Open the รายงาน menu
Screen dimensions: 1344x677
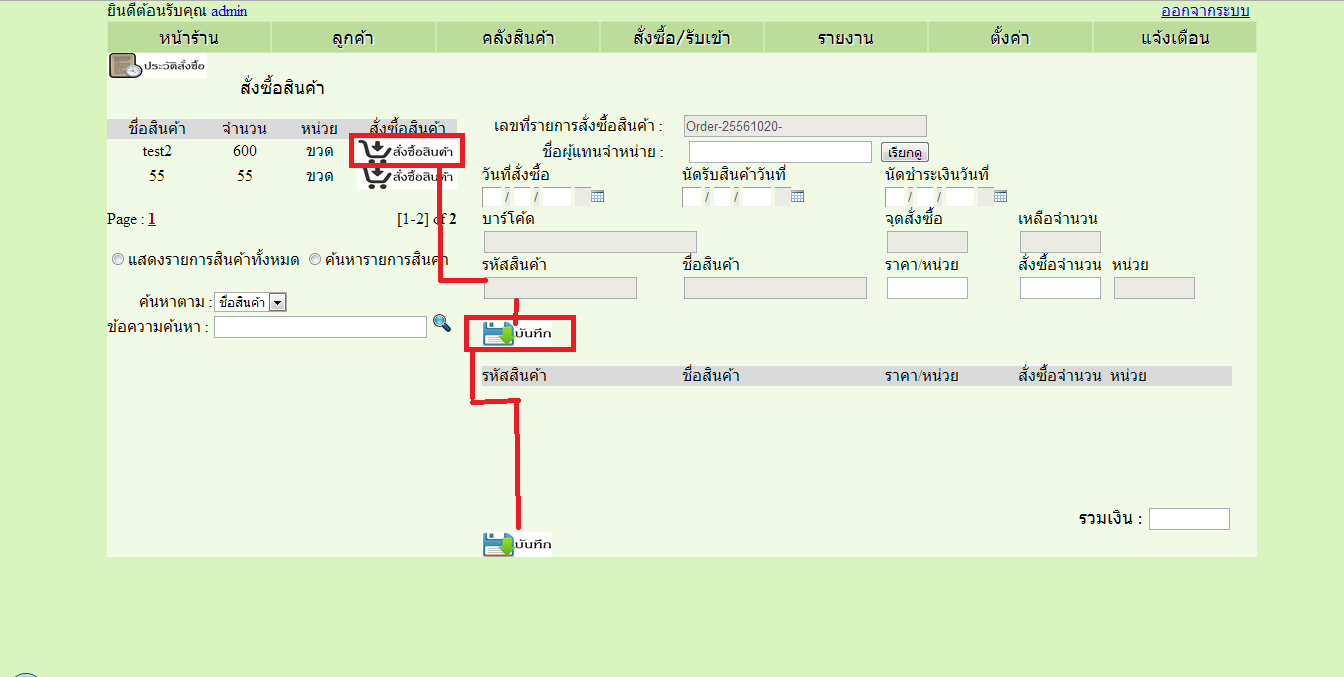click(x=846, y=38)
